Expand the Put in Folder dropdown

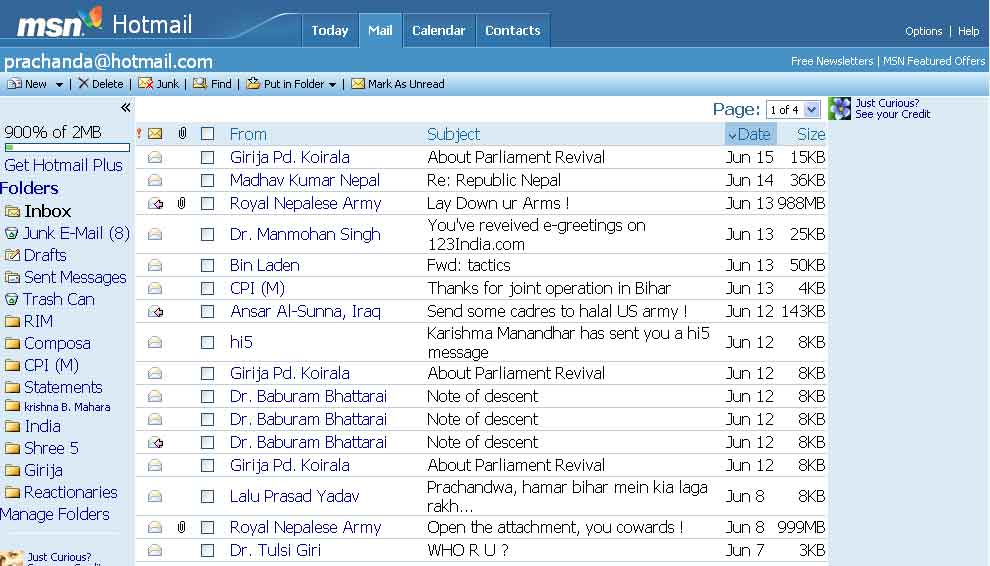click(332, 85)
